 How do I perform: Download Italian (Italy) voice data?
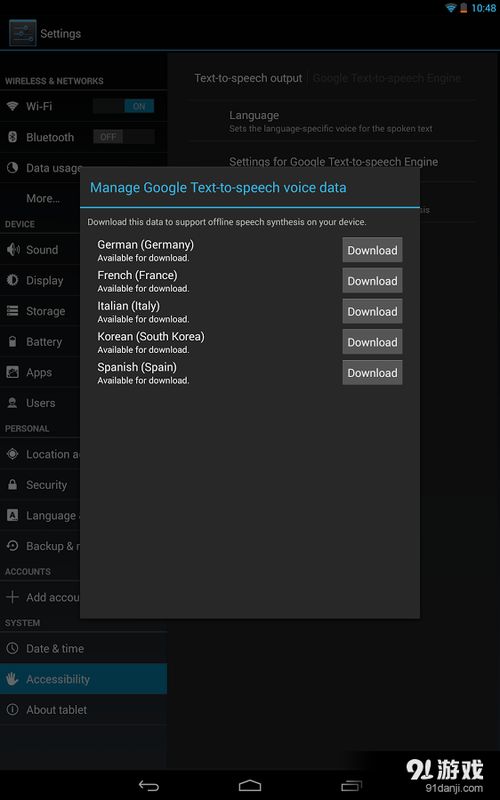click(372, 311)
